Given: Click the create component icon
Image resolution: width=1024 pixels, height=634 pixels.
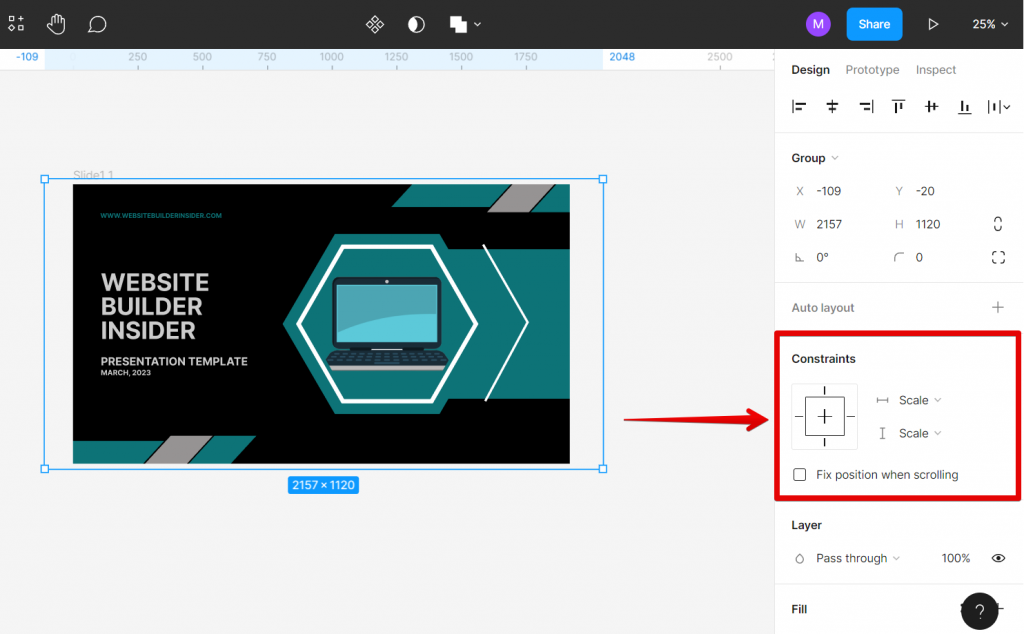Looking at the screenshot, I should (x=375, y=24).
